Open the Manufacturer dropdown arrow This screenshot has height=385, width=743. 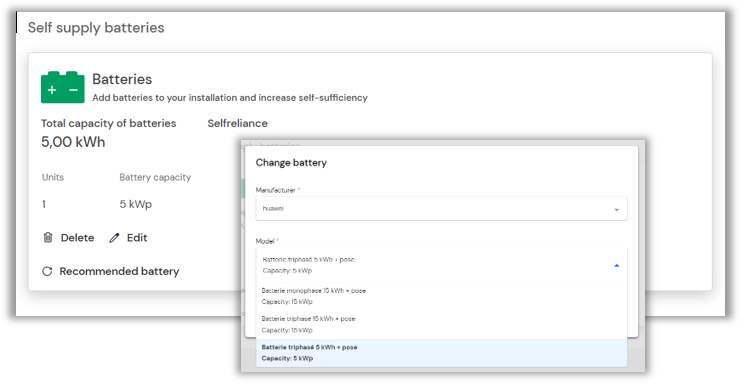[616, 209]
